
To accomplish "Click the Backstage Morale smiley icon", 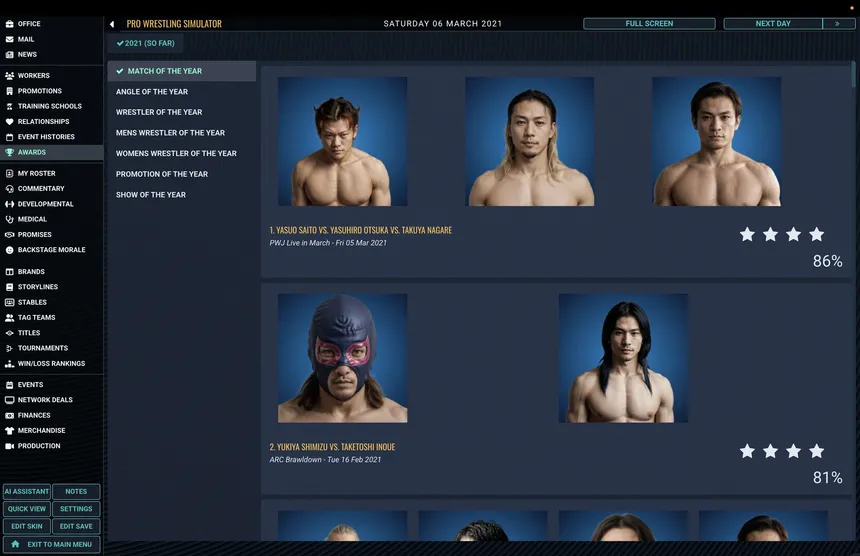I will click(9, 250).
